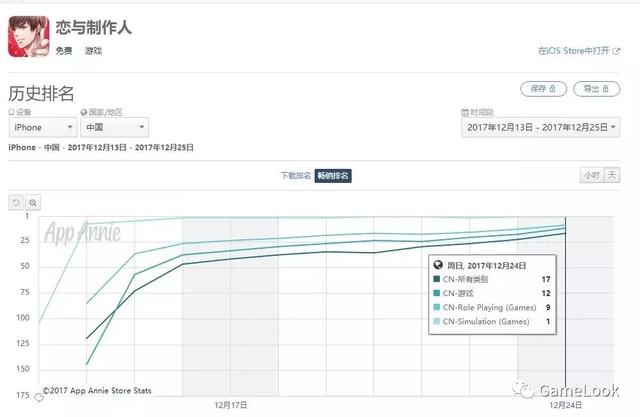Click the CN-Simulation (Games) legend text

(x=486, y=322)
